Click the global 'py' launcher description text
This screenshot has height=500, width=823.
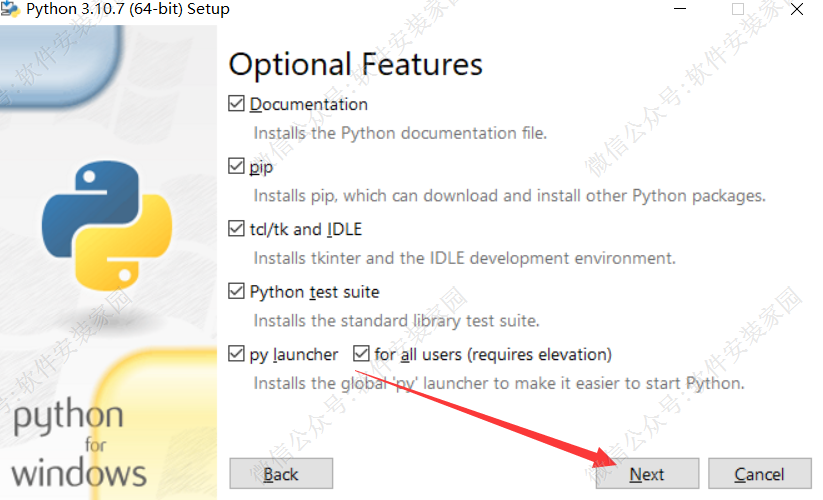coord(498,383)
